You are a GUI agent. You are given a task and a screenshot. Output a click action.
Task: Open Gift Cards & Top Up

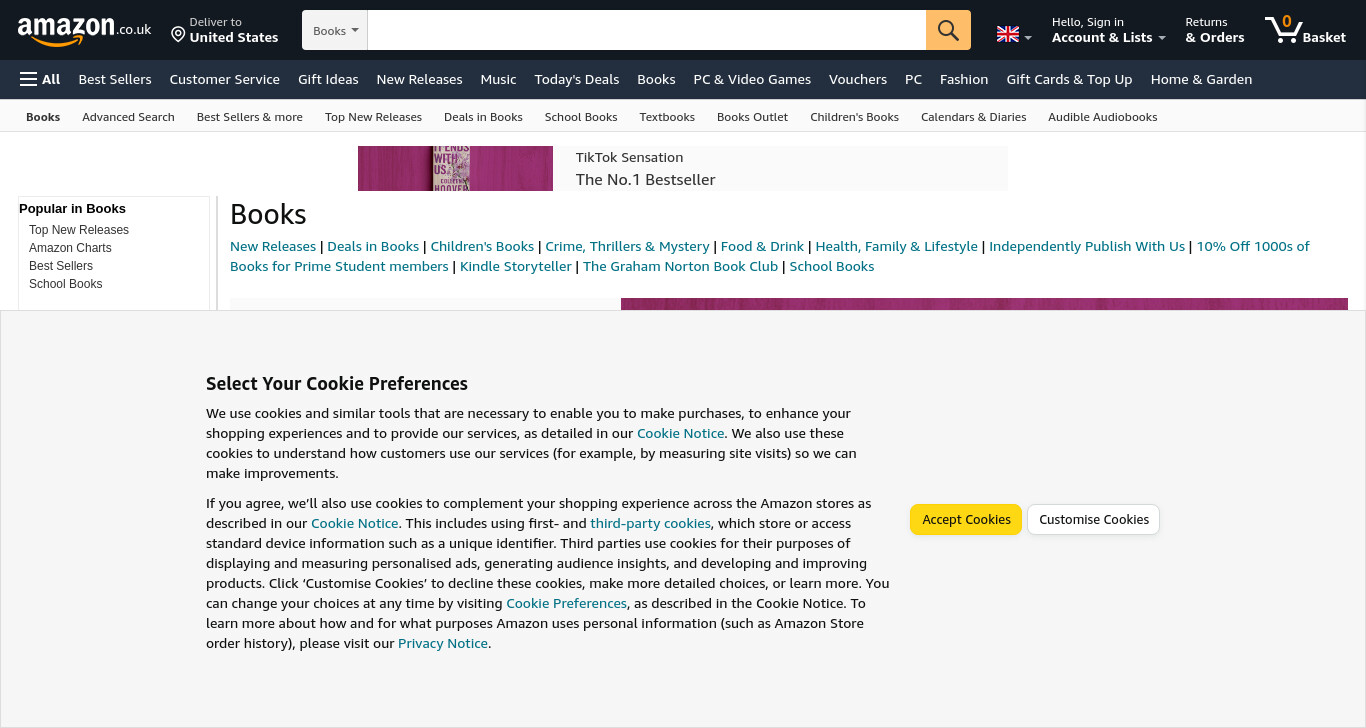coord(1069,79)
